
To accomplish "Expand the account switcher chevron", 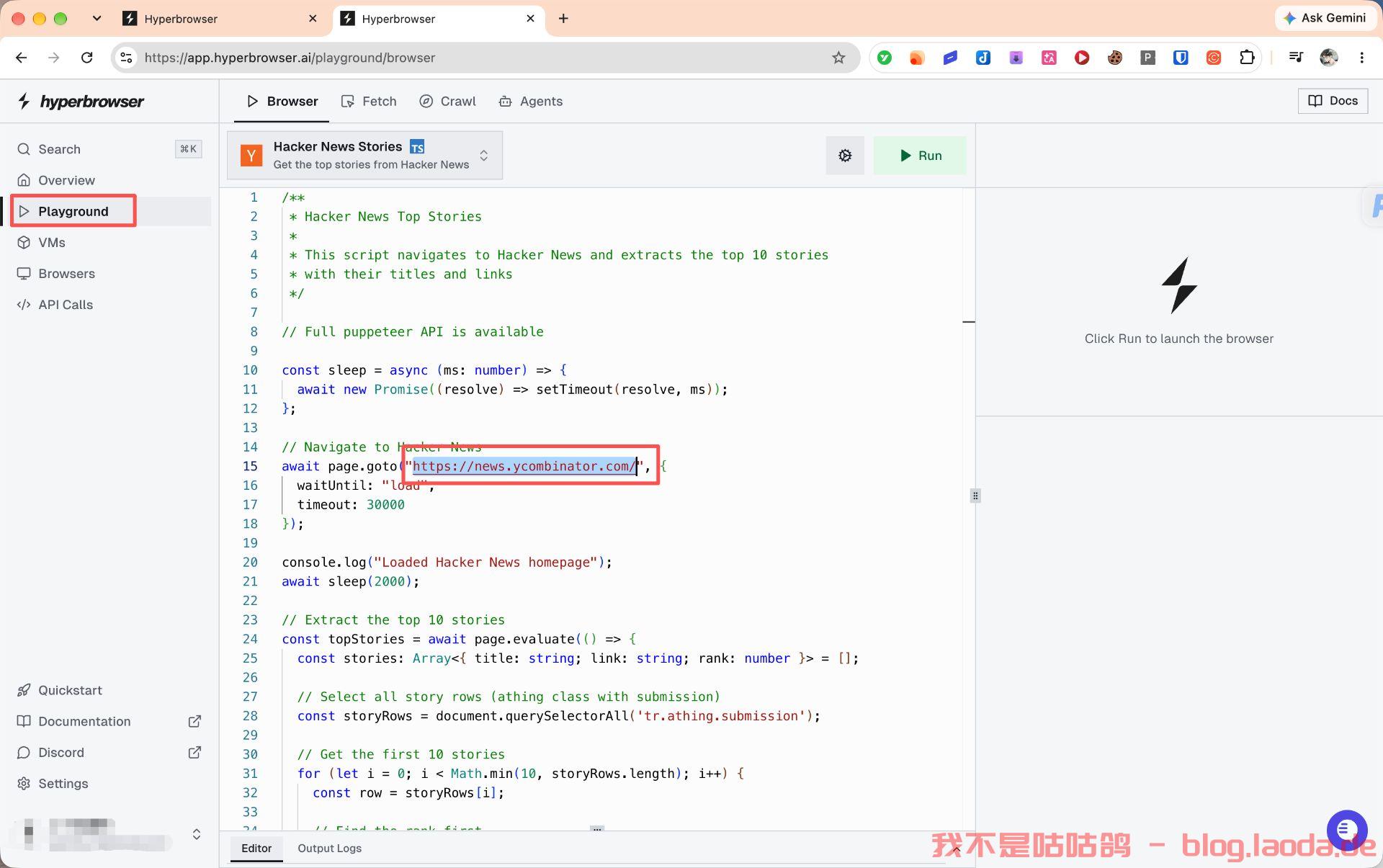I will coord(196,834).
